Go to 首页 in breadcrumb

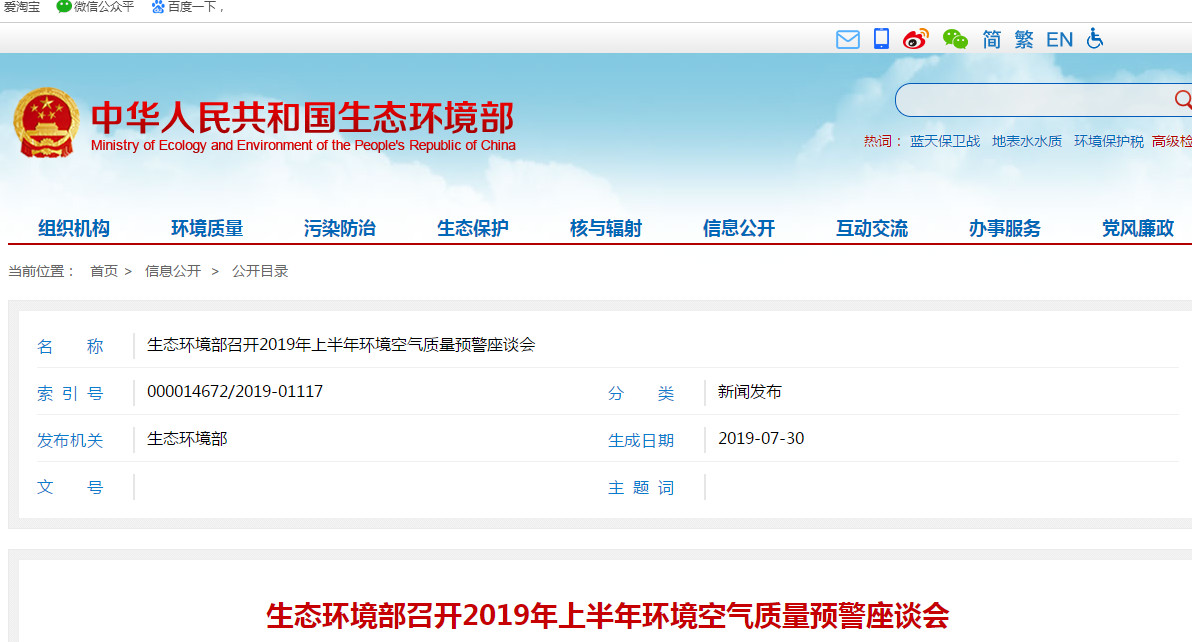click(x=104, y=271)
